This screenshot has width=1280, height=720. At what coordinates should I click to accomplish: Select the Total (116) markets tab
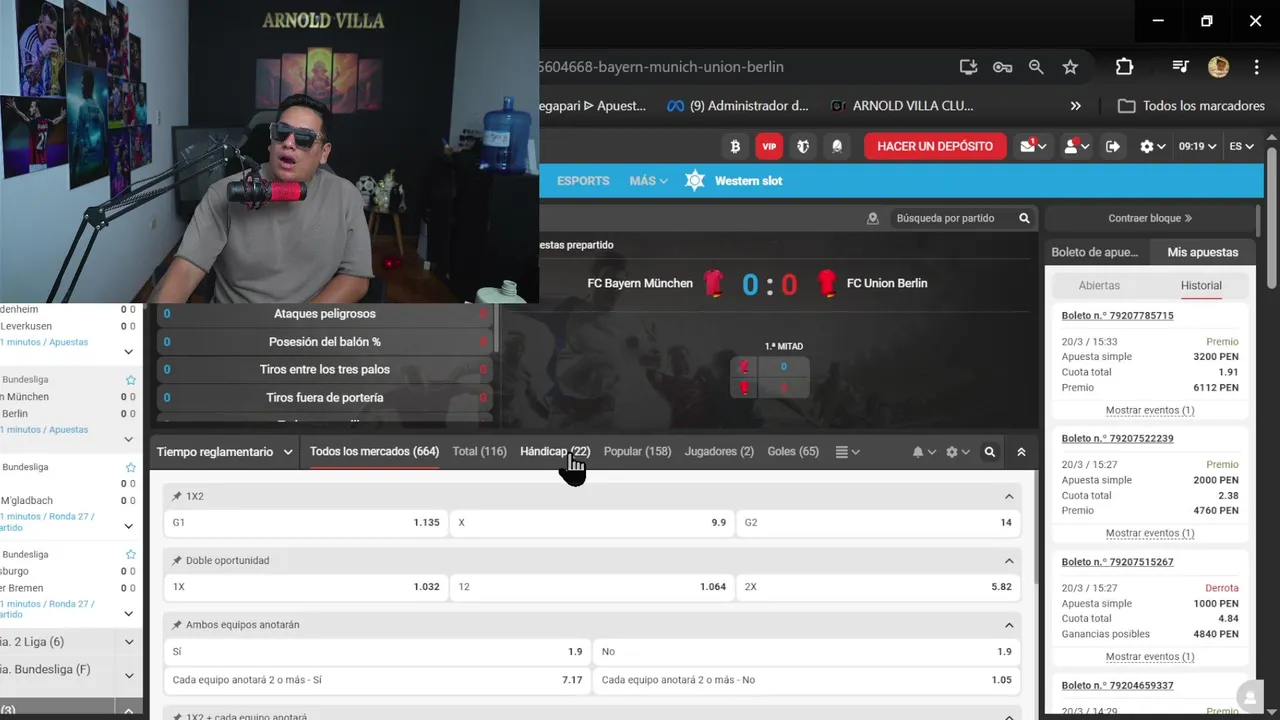(479, 452)
